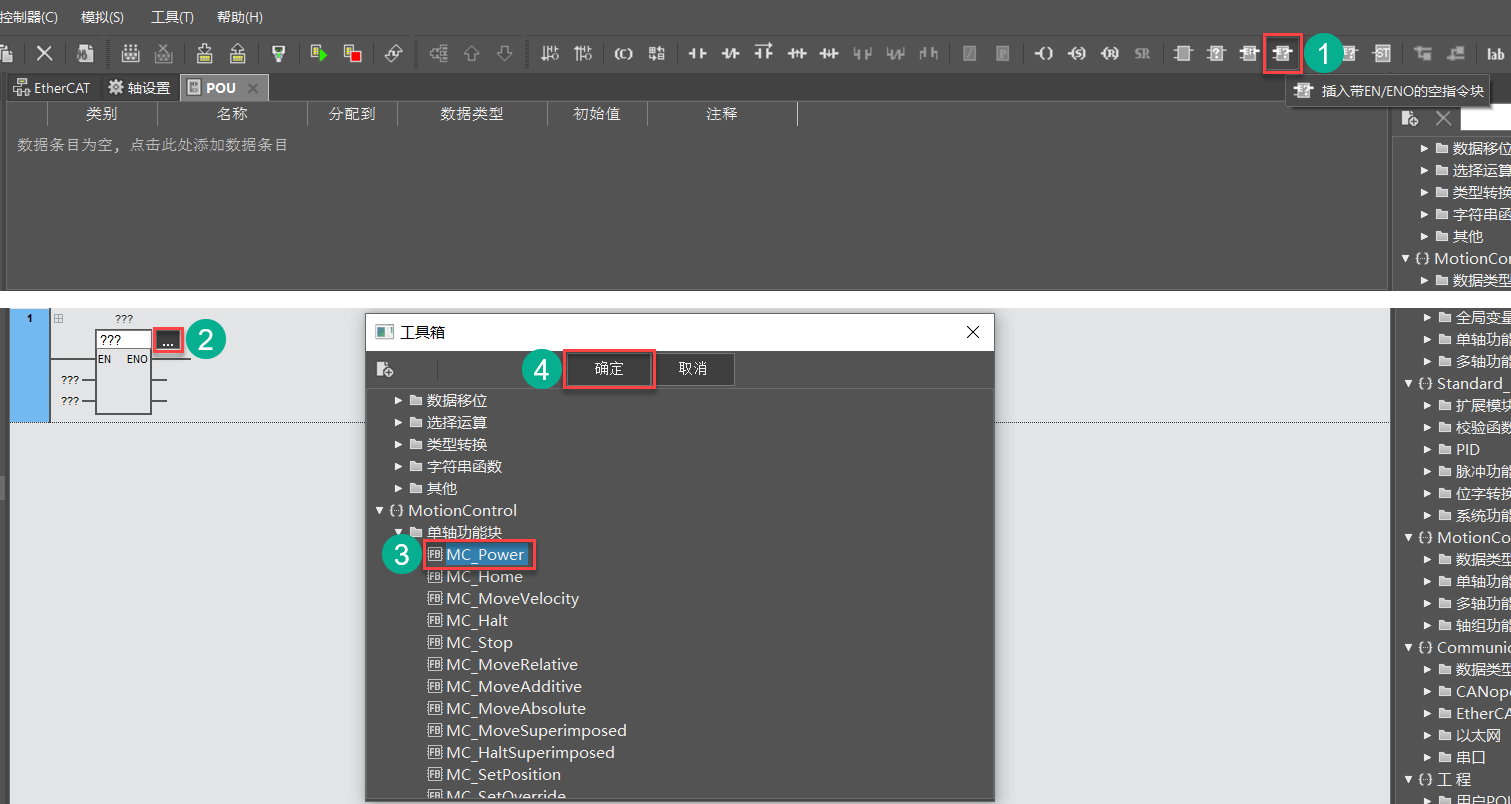
Task: Insert the (R) reset coil
Action: point(1110,54)
